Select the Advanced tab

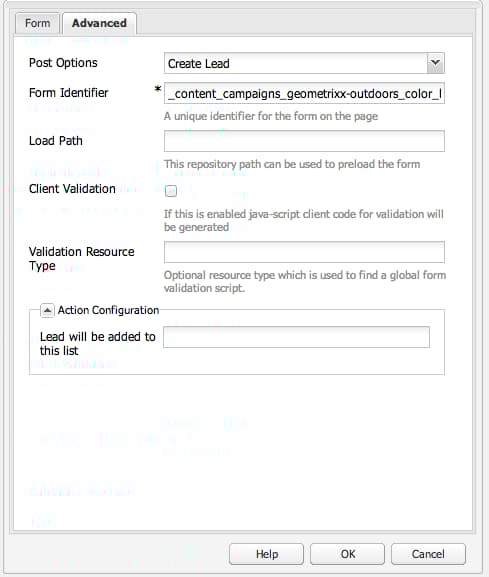pos(99,23)
